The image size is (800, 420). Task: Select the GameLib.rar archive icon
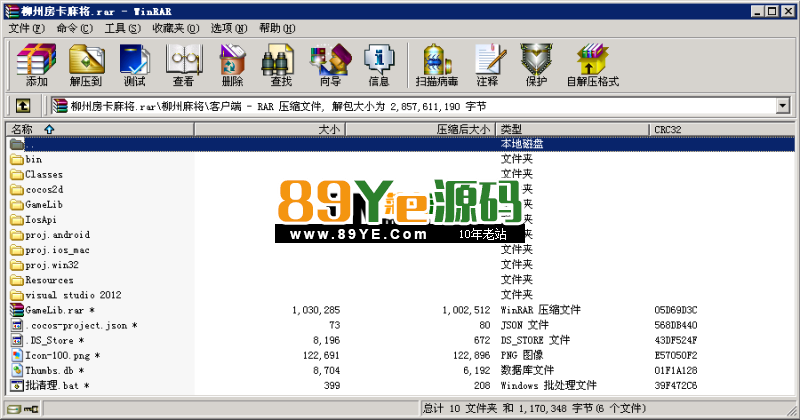pos(17,310)
